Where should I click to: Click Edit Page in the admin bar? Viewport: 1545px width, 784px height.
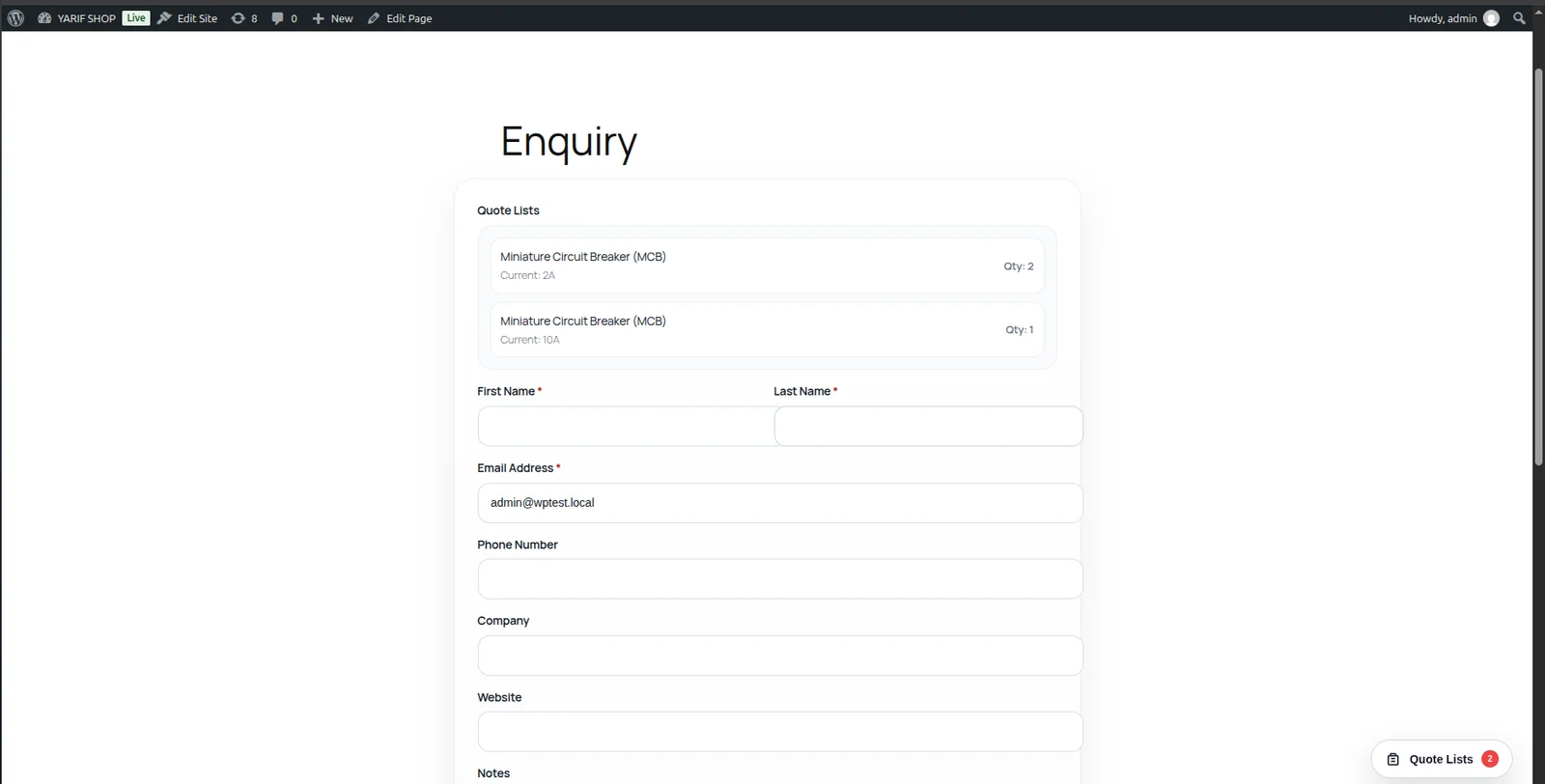click(400, 18)
